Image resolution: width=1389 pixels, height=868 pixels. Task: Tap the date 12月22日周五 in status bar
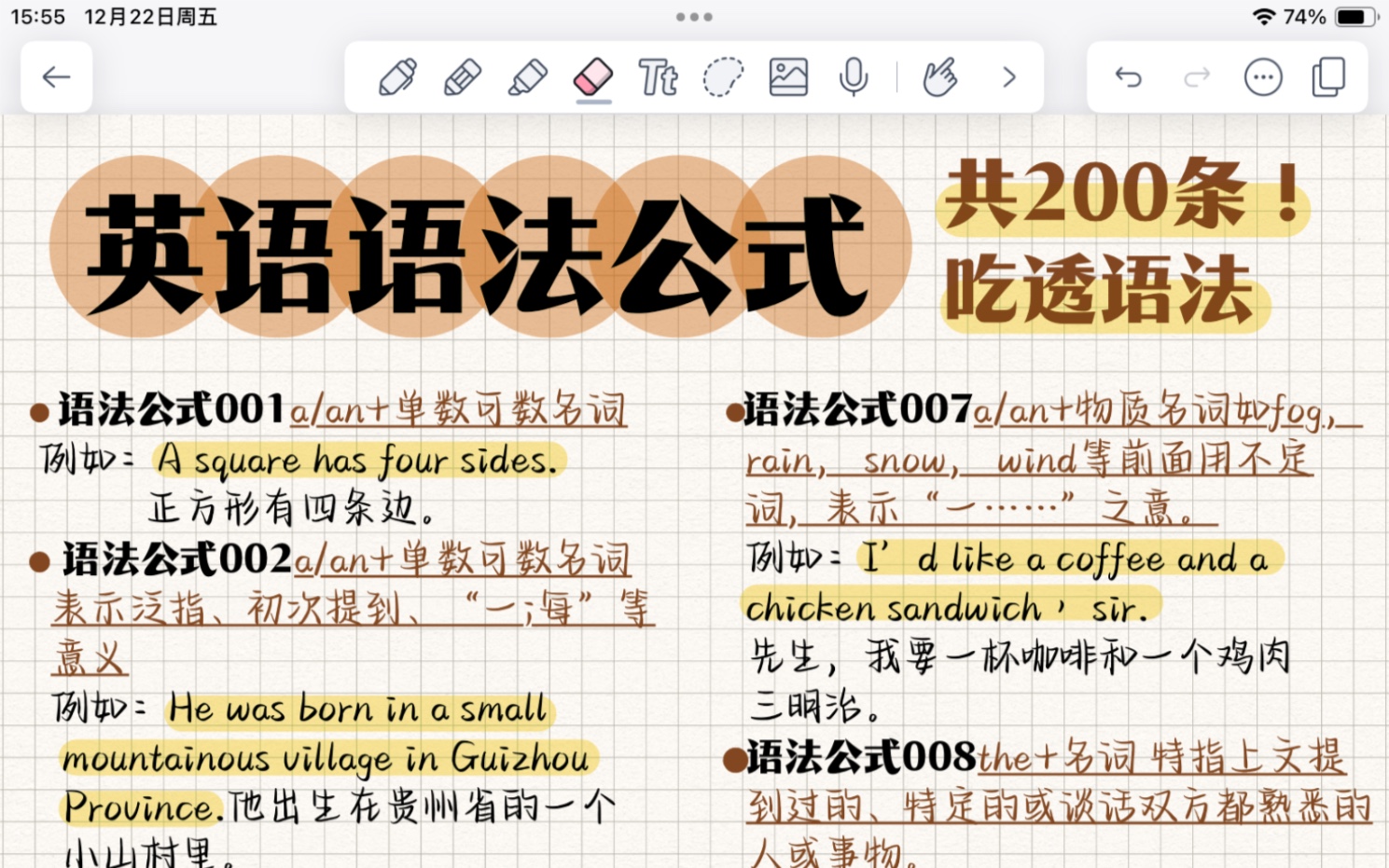click(x=150, y=17)
